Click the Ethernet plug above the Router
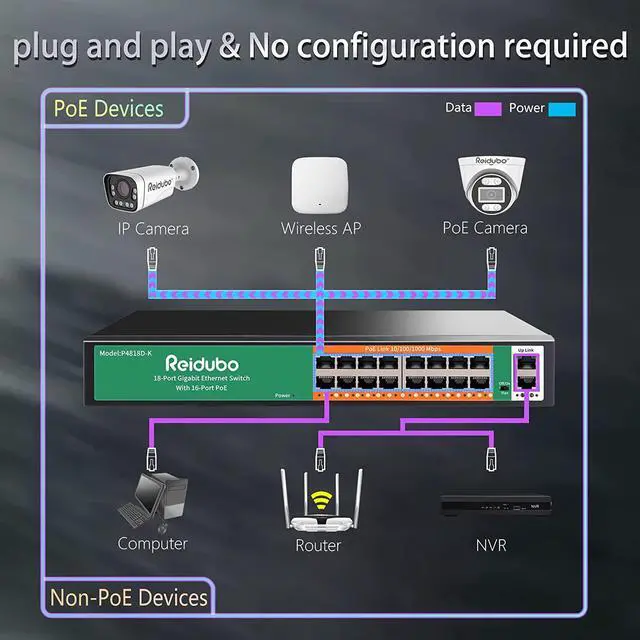The width and height of the screenshot is (640, 640). 321,460
